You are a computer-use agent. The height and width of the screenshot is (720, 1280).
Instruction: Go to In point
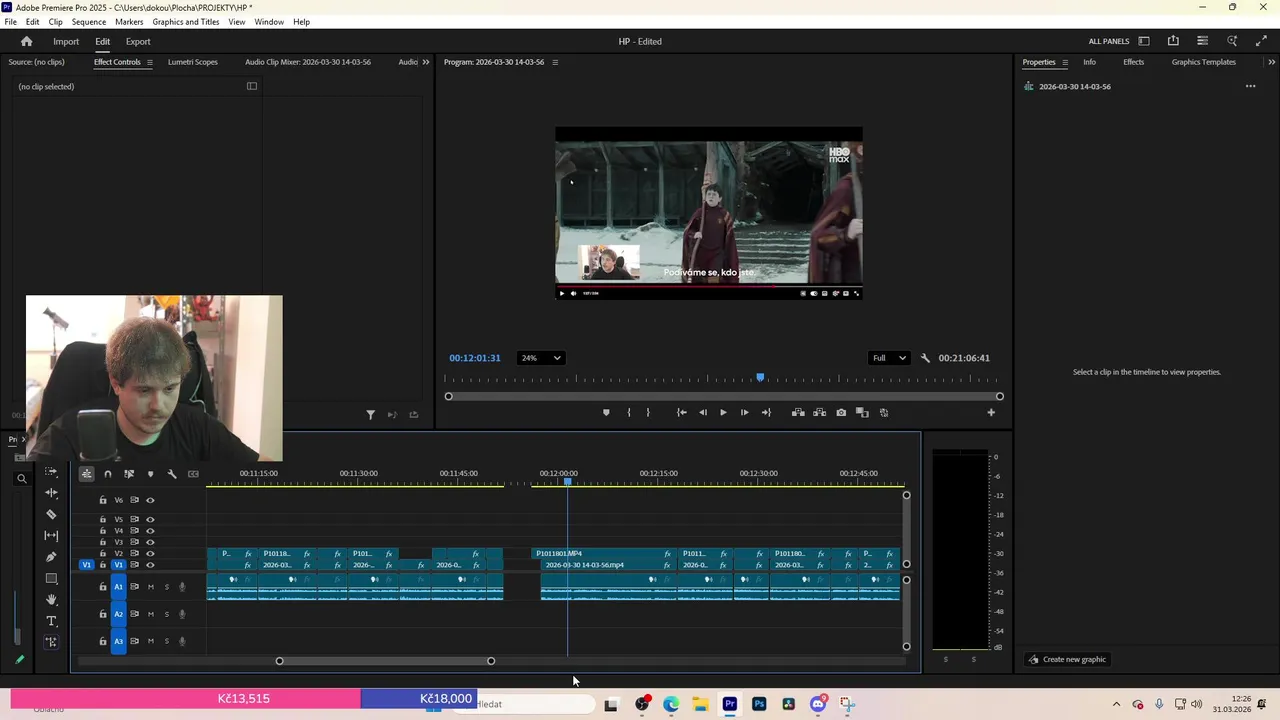(681, 412)
